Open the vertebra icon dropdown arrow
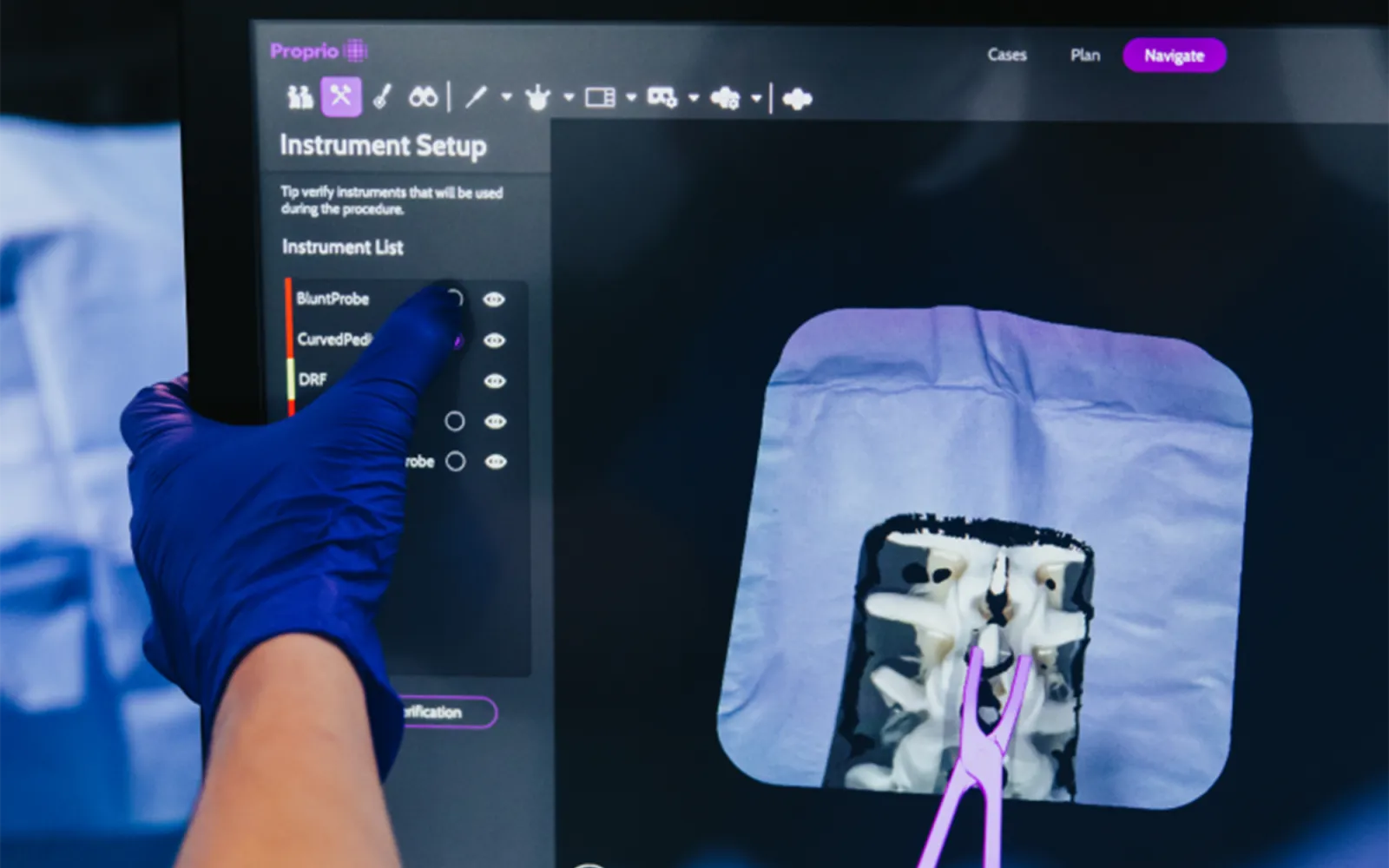 pos(569,97)
